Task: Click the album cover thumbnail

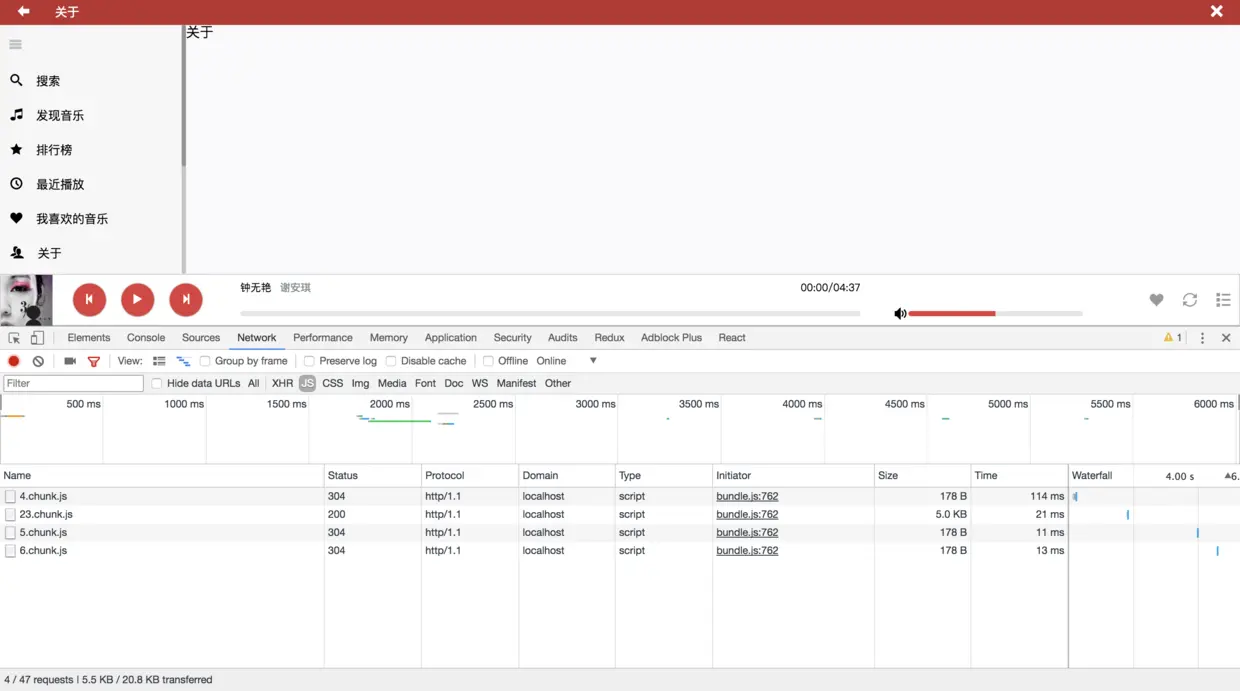Action: 26,300
